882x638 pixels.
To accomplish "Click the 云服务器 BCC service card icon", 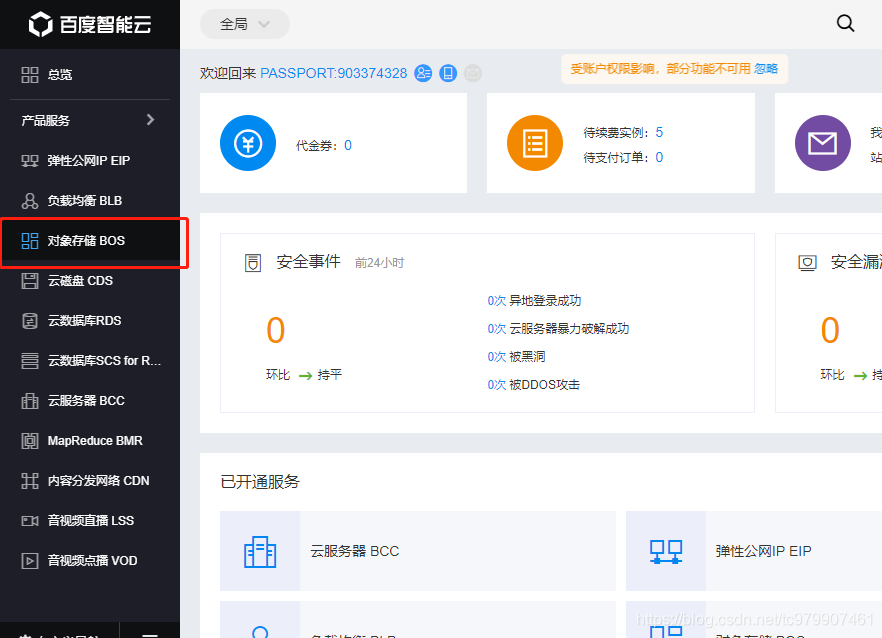I will tap(260, 551).
